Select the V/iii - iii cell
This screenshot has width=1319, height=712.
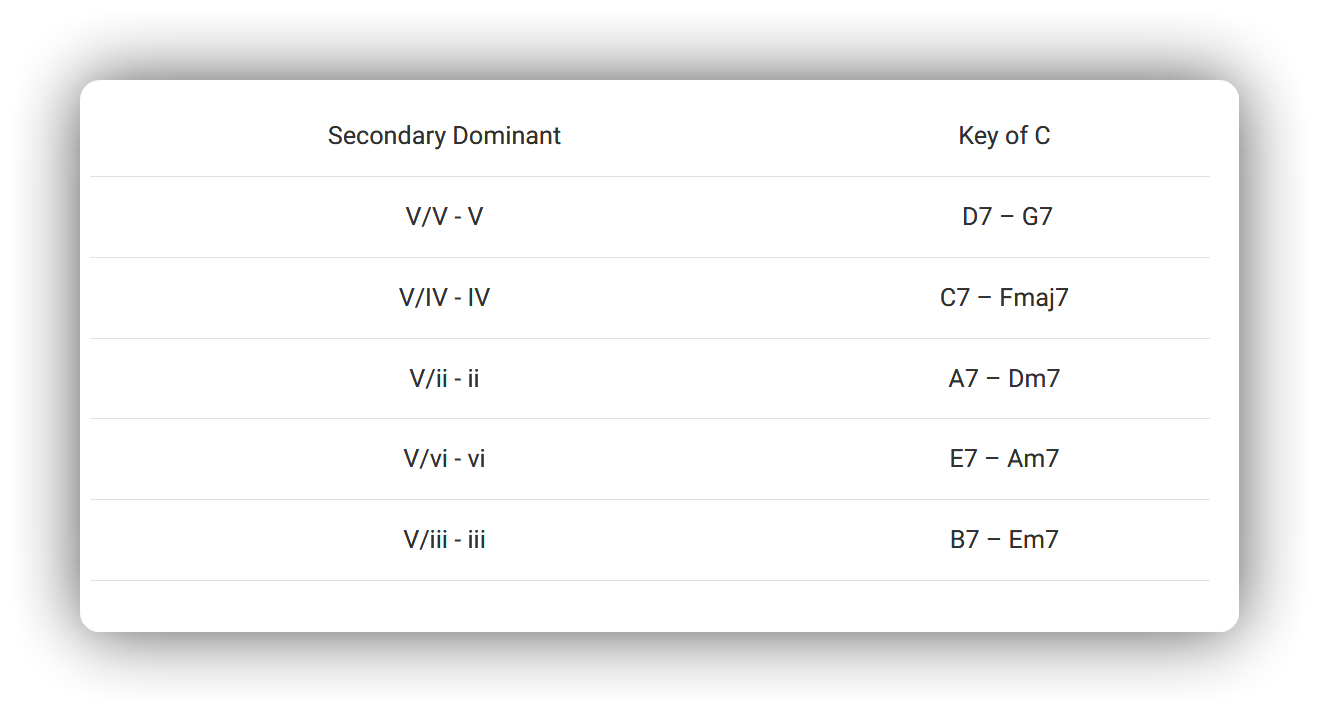444,540
